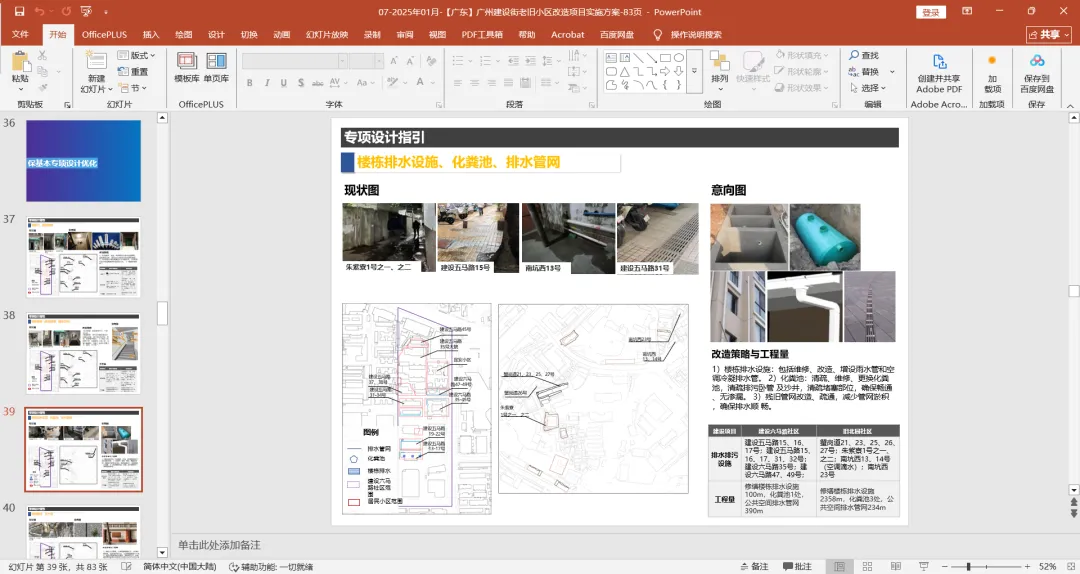Screen dimensions: 1080x574
Task: Expand the font size combo box
Action: (x=379, y=61)
